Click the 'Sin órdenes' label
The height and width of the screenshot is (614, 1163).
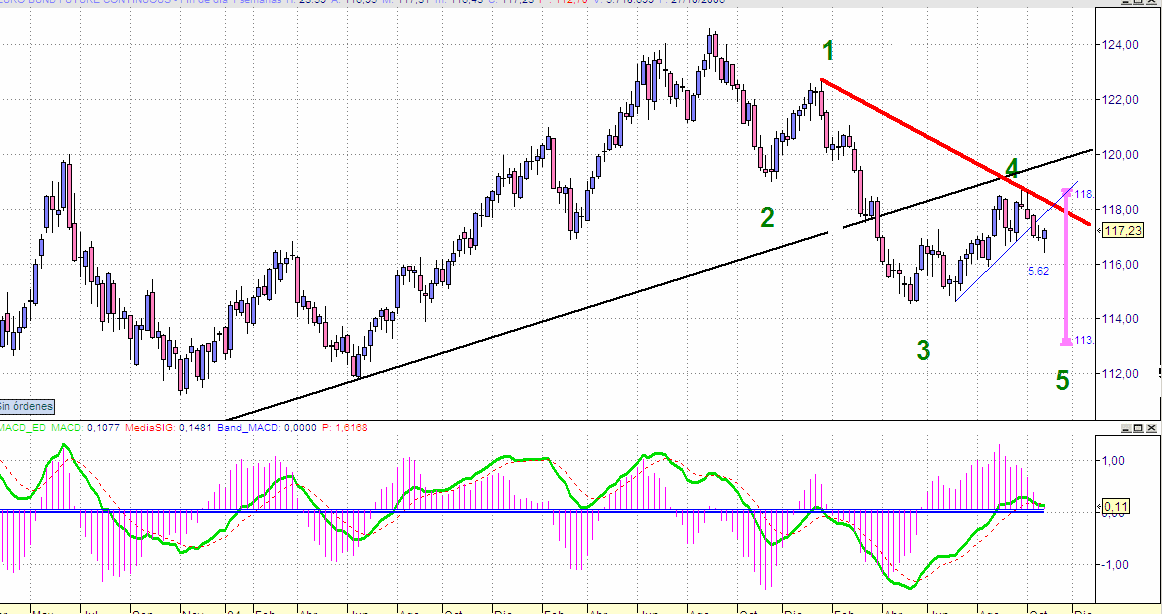pos(27,406)
